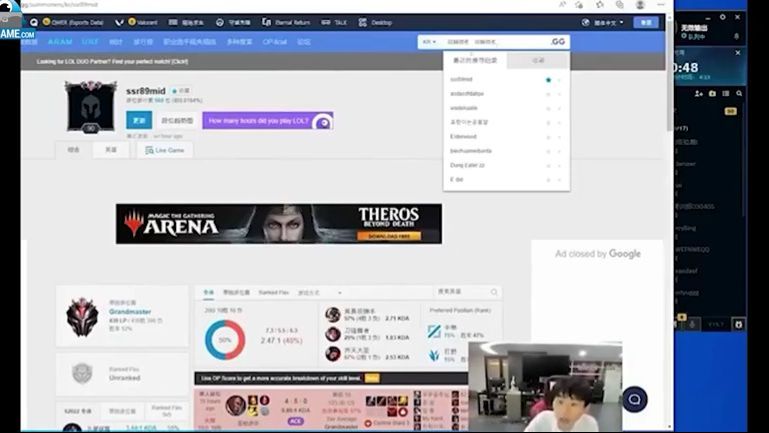769x433 pixels.
Task: Click first most-played champion icon
Action: [333, 314]
